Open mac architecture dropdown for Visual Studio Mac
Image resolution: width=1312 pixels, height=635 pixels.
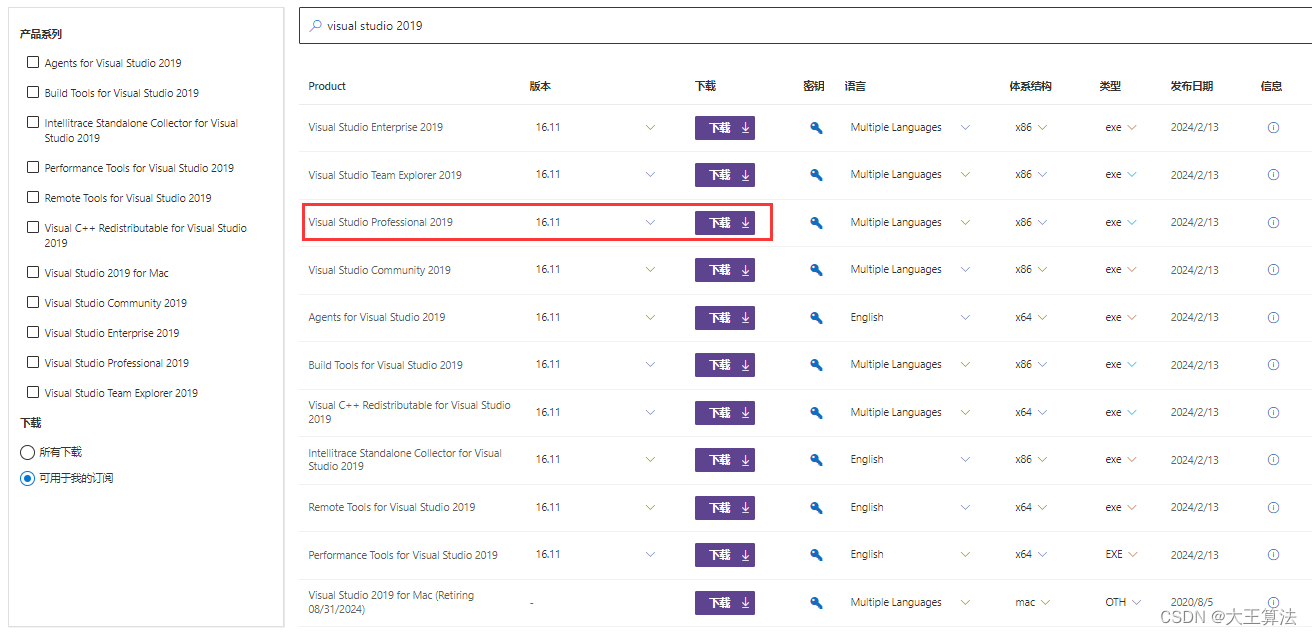(x=1046, y=603)
